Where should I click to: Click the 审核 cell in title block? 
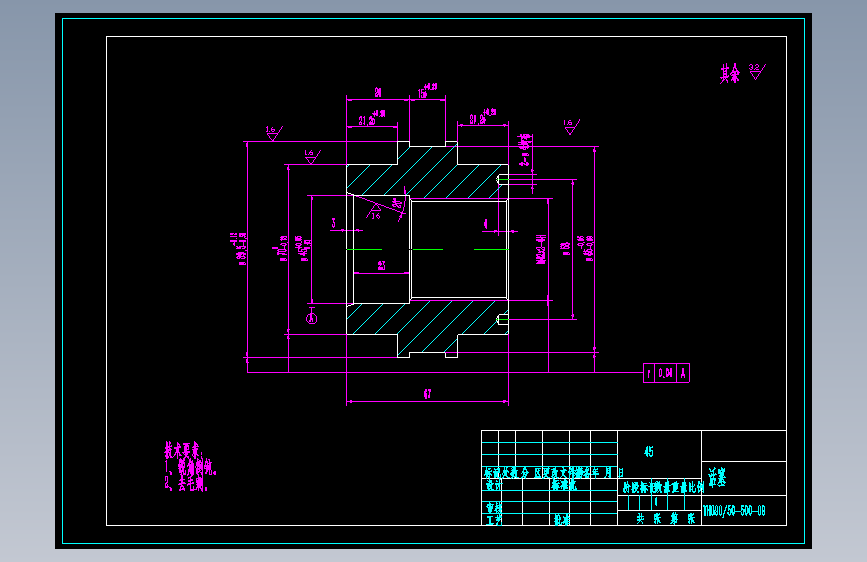[494, 508]
